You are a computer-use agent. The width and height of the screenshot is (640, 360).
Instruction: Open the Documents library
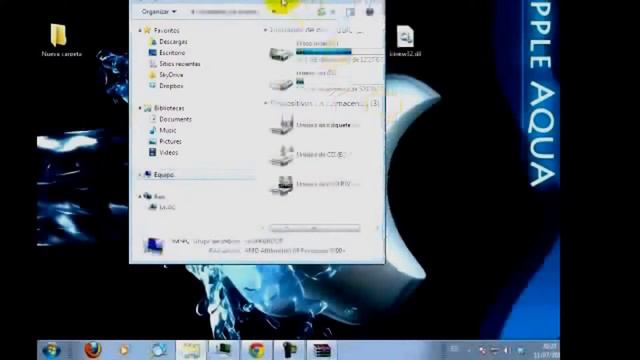pos(176,119)
